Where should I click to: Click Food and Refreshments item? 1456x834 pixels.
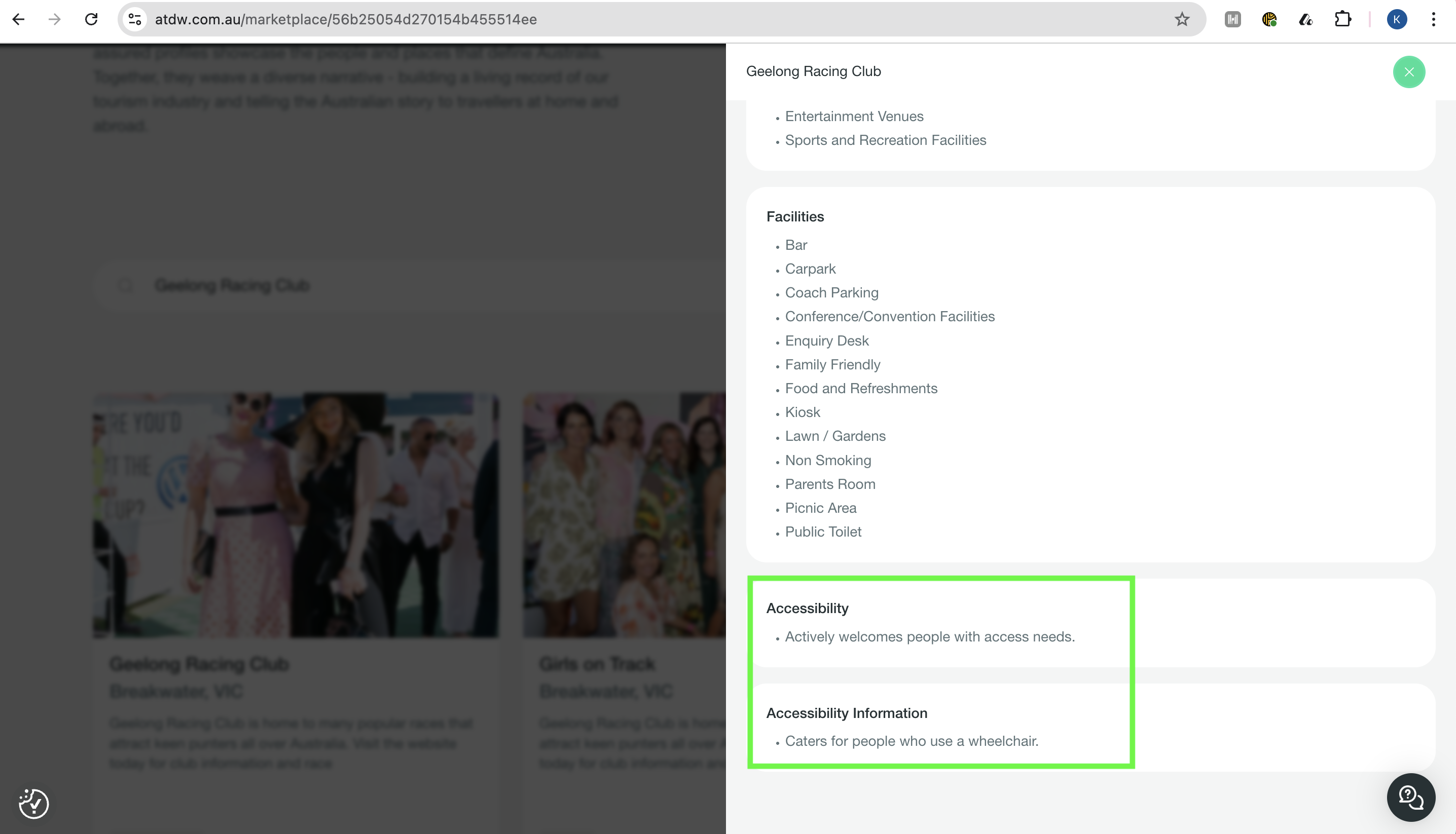pos(861,388)
